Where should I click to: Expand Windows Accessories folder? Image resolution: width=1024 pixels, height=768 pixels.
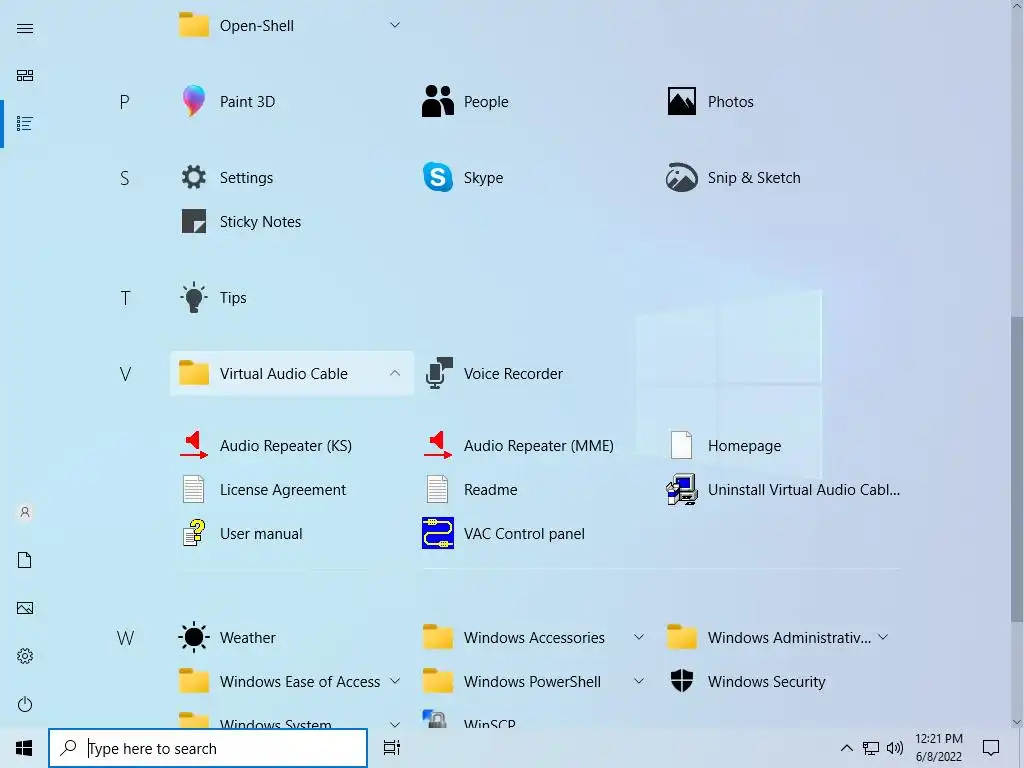tap(536, 637)
